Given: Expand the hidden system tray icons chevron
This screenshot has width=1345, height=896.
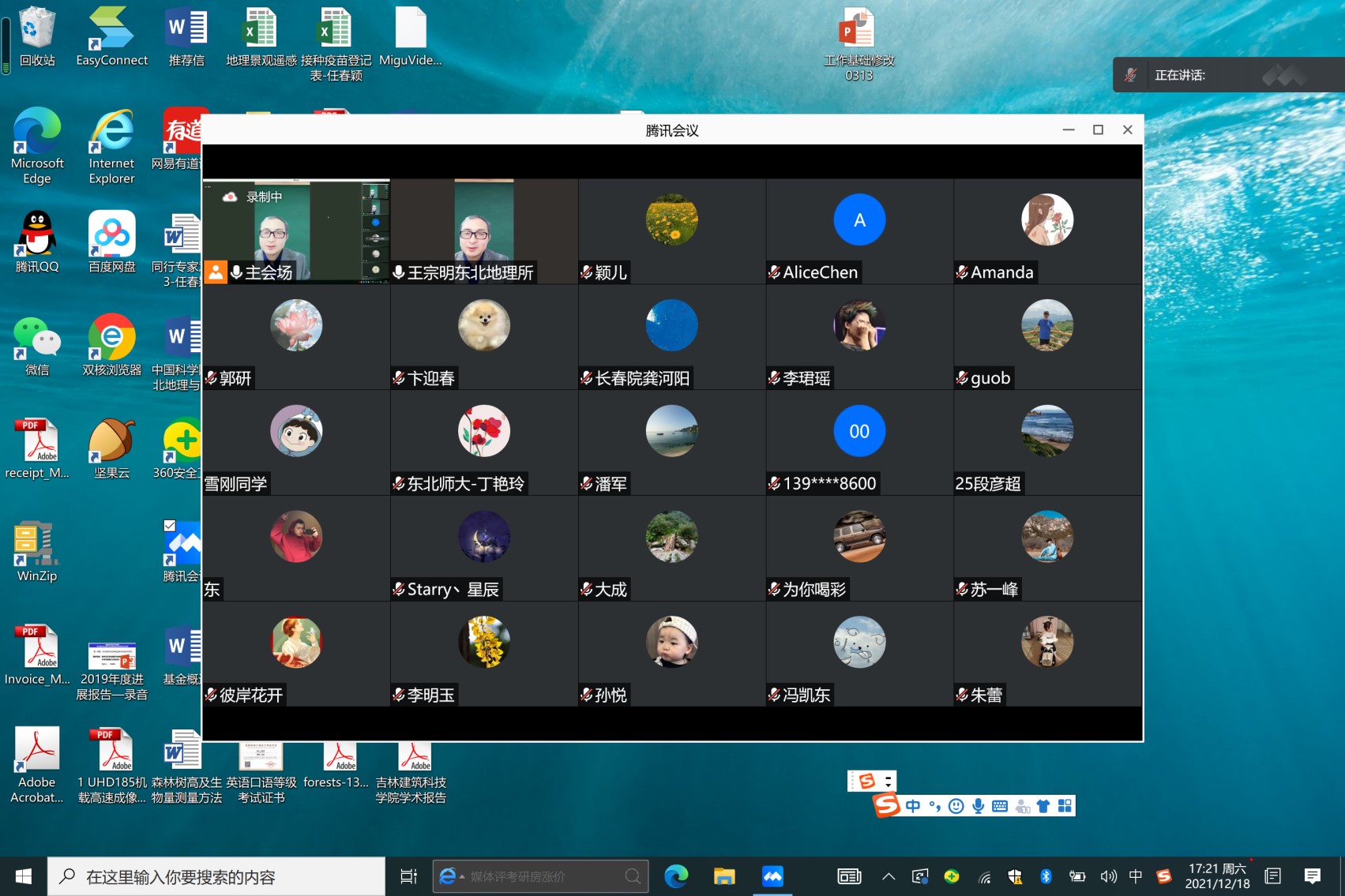Looking at the screenshot, I should click(889, 876).
